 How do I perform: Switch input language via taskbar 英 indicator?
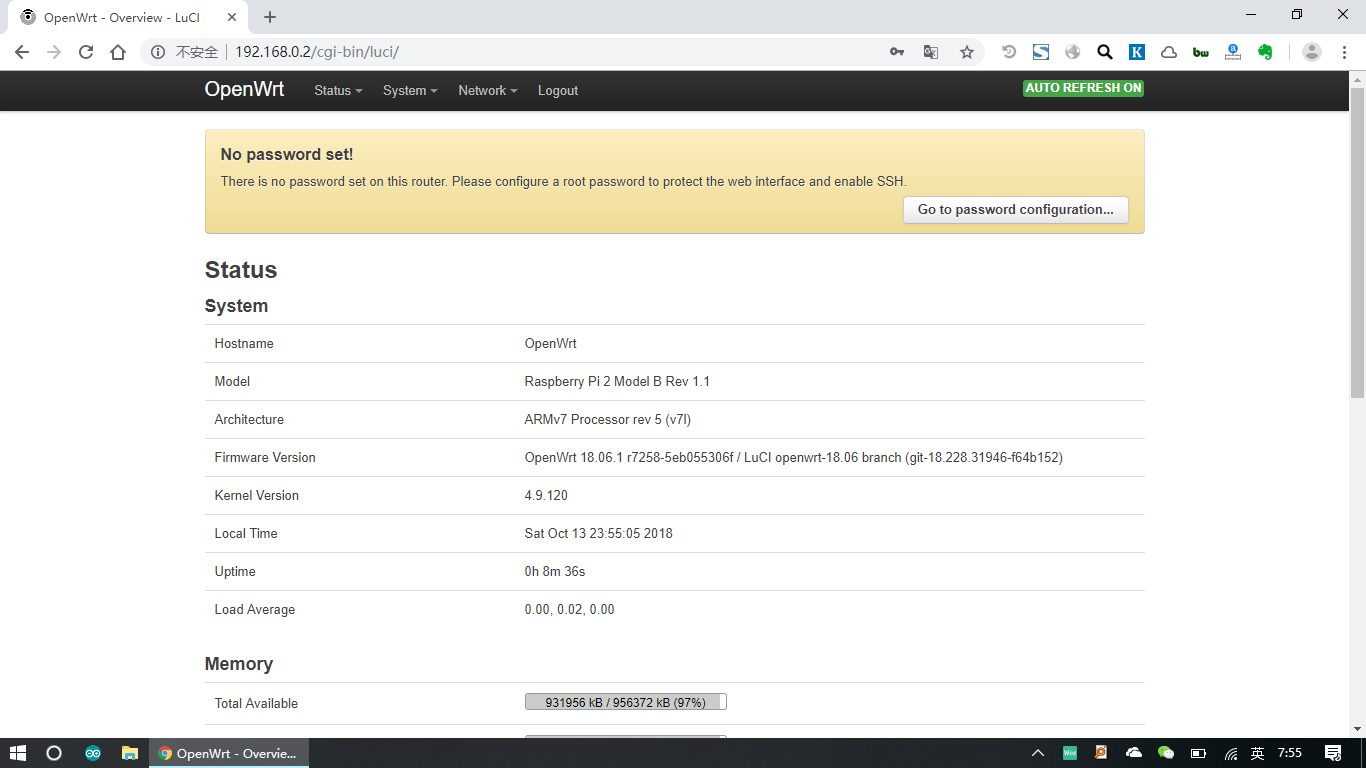[1257, 753]
